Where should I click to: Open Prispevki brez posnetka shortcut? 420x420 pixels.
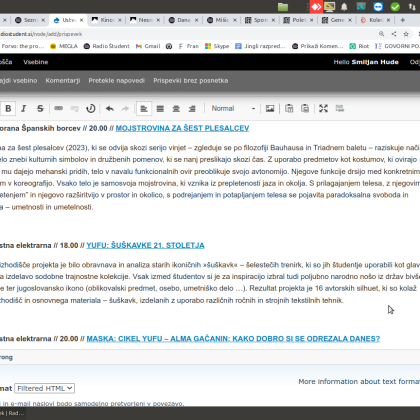[191, 81]
